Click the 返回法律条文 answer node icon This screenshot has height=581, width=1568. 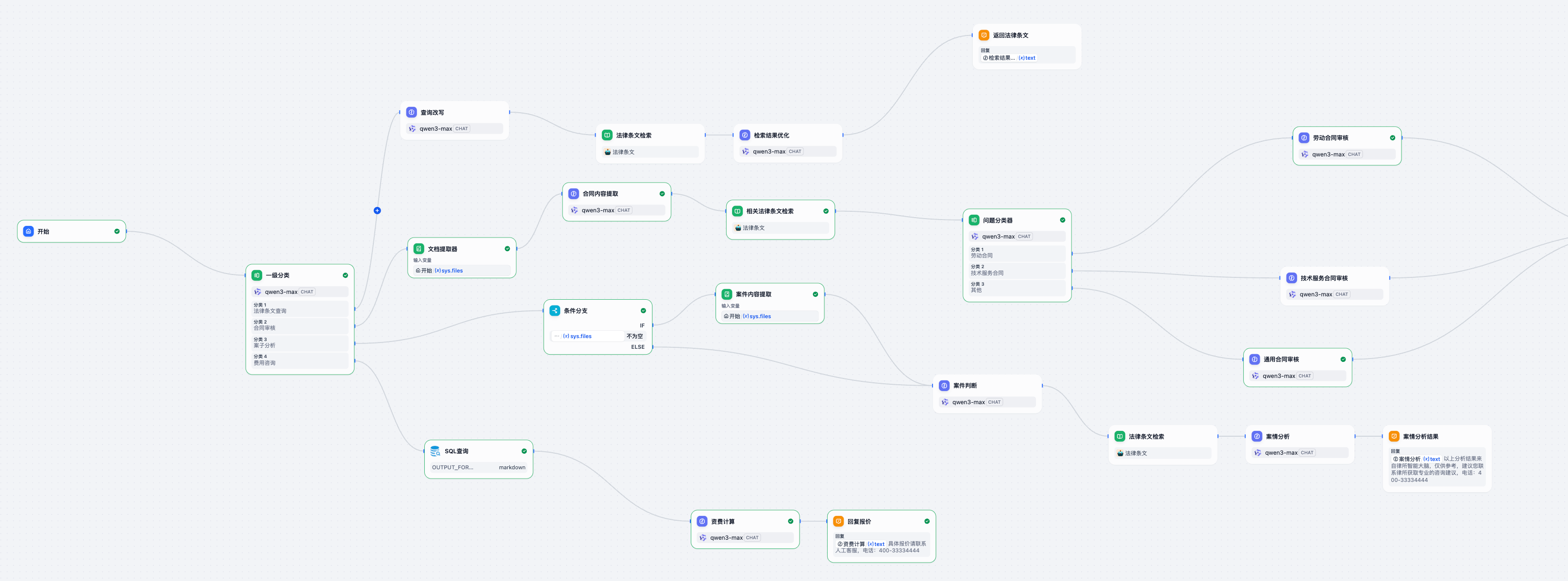[x=984, y=35]
